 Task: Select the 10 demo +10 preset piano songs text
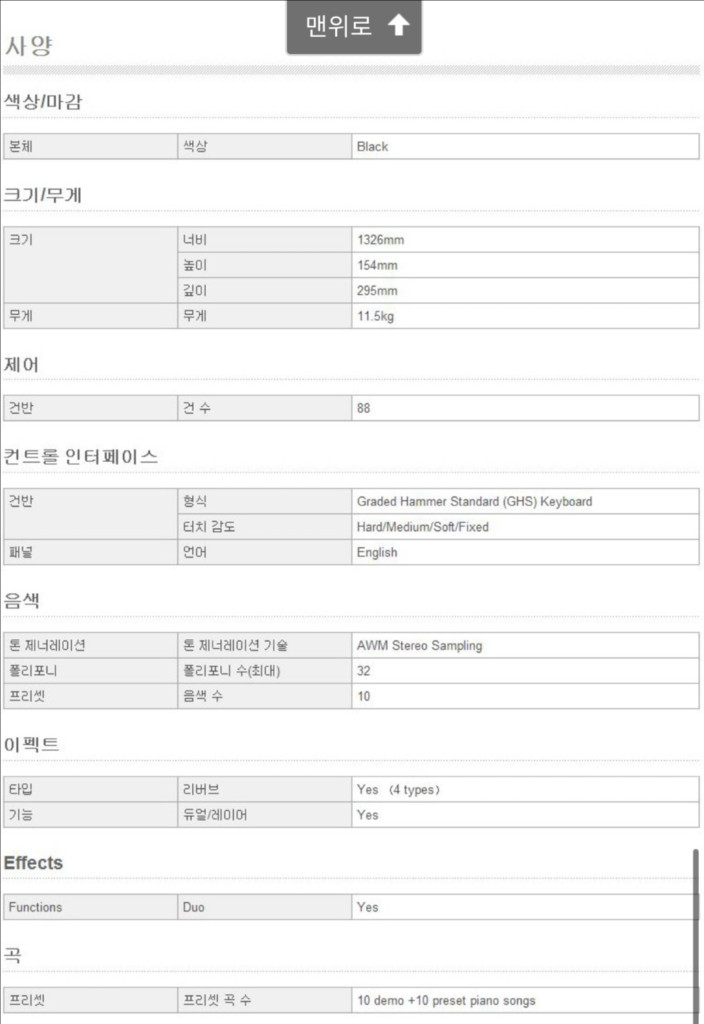(x=446, y=1000)
